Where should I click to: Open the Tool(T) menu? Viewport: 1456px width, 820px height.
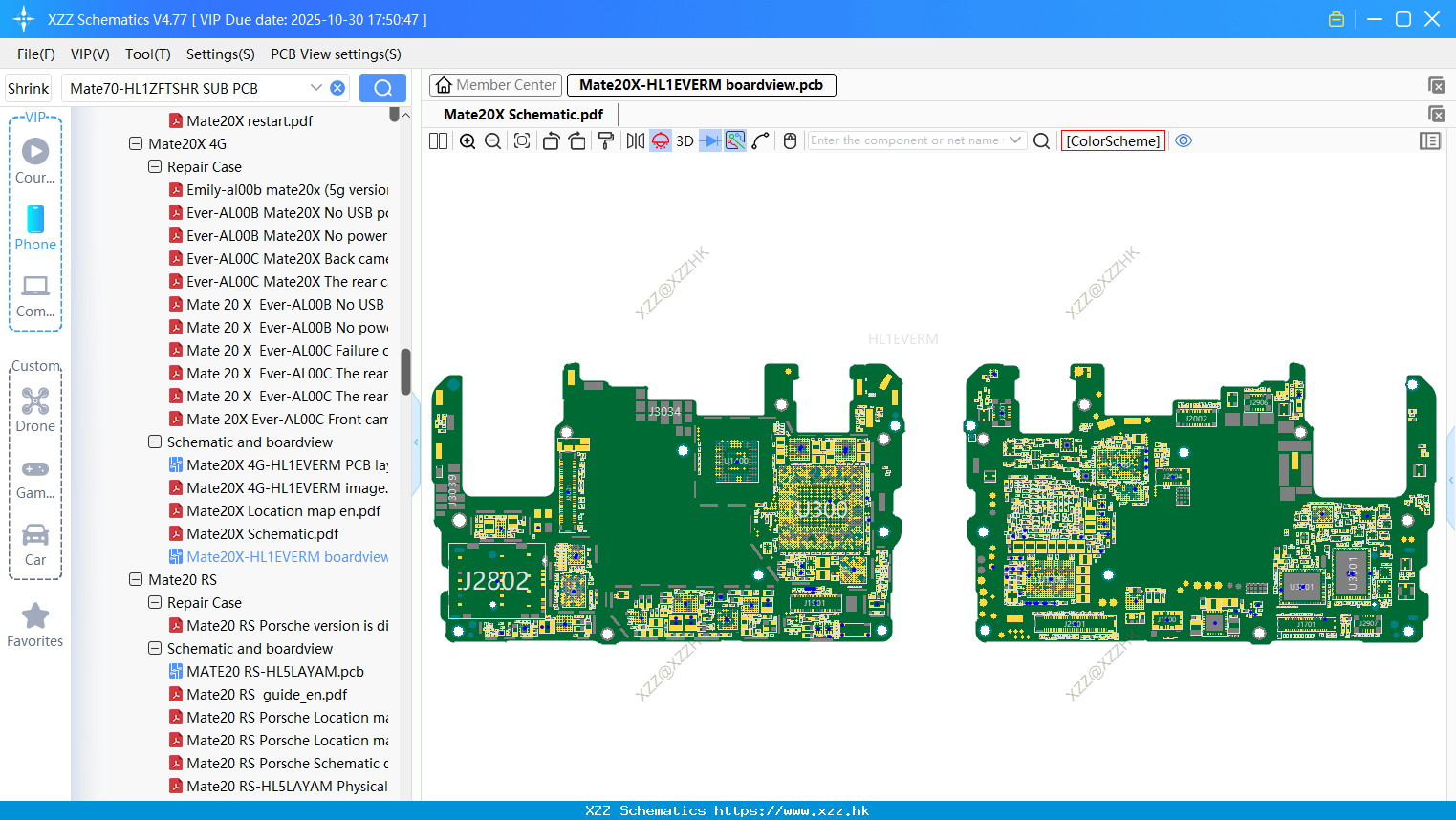pyautogui.click(x=148, y=54)
